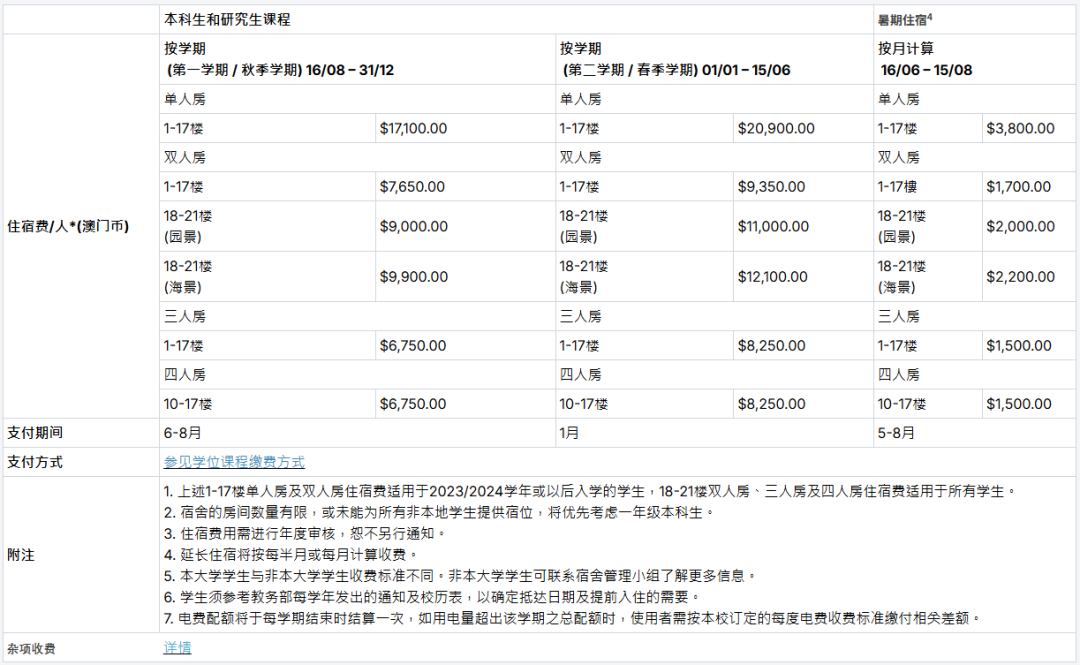Select the 5-8月 summer payment period cell

tap(896, 433)
